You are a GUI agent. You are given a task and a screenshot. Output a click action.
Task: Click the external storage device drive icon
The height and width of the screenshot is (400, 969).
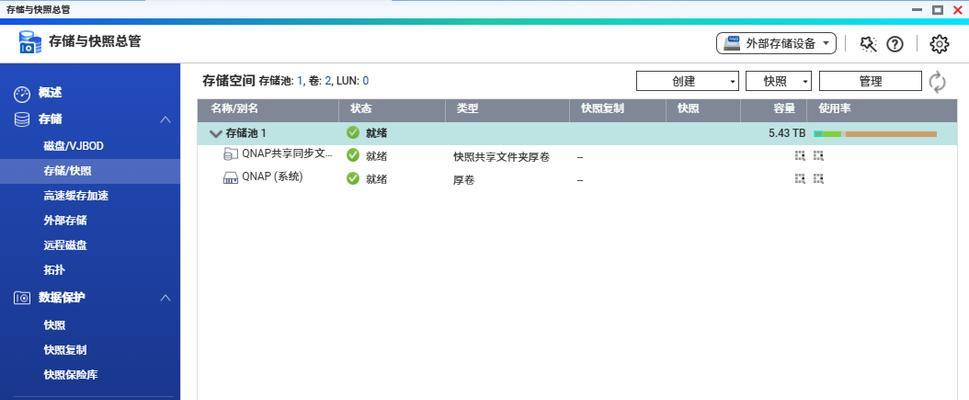tap(732, 43)
